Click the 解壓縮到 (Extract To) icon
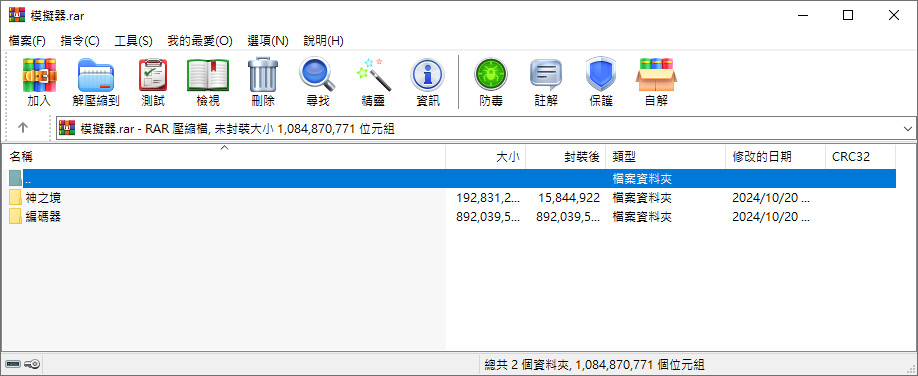Viewport: 918px width, 376px height. click(95, 75)
